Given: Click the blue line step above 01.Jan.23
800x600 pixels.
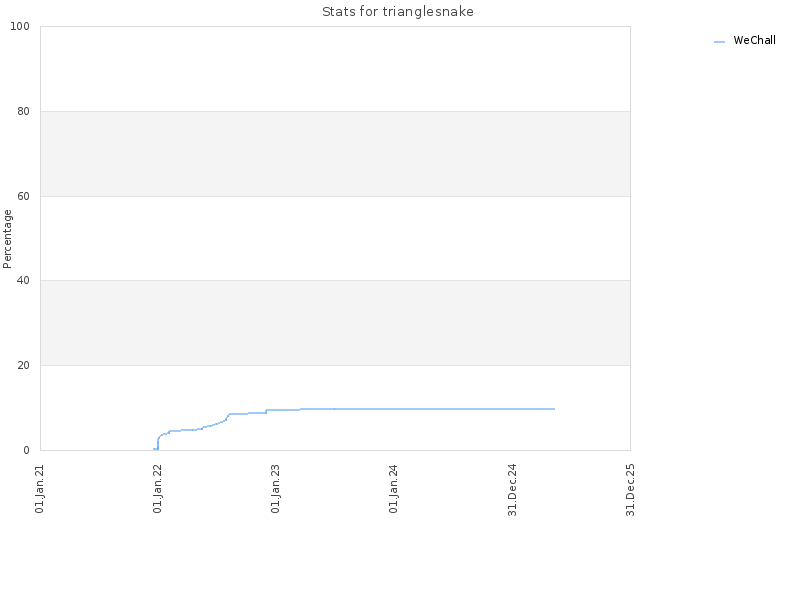Looking at the screenshot, I should pyautogui.click(x=266, y=411).
